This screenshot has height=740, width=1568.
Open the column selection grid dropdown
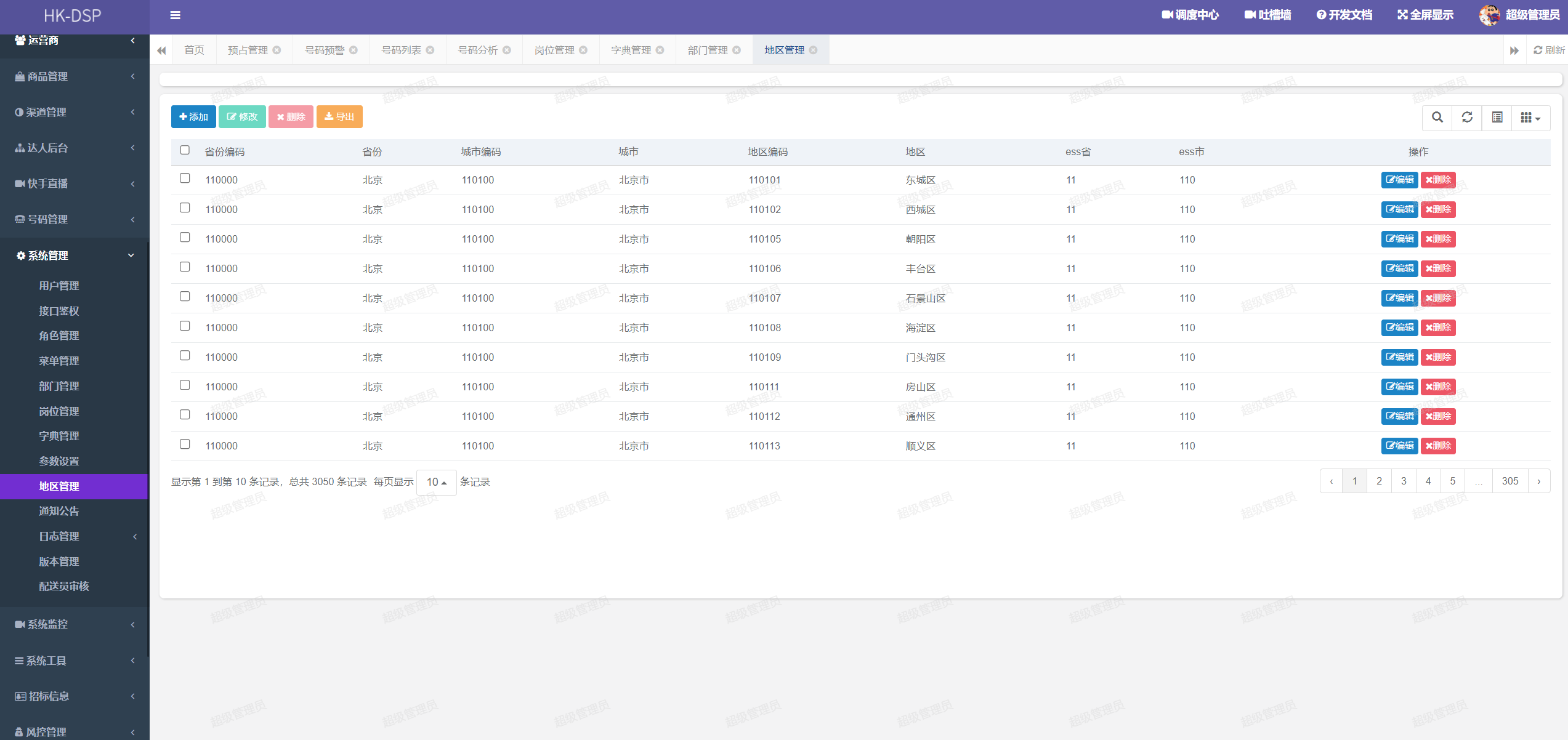[1530, 118]
